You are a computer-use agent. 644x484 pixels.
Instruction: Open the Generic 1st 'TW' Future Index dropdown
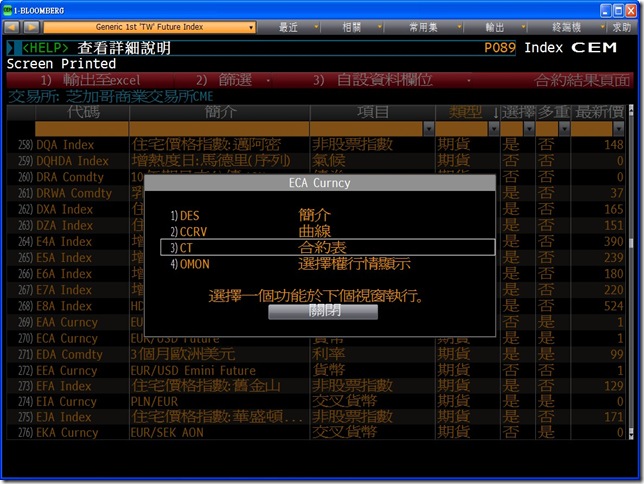click(x=150, y=27)
